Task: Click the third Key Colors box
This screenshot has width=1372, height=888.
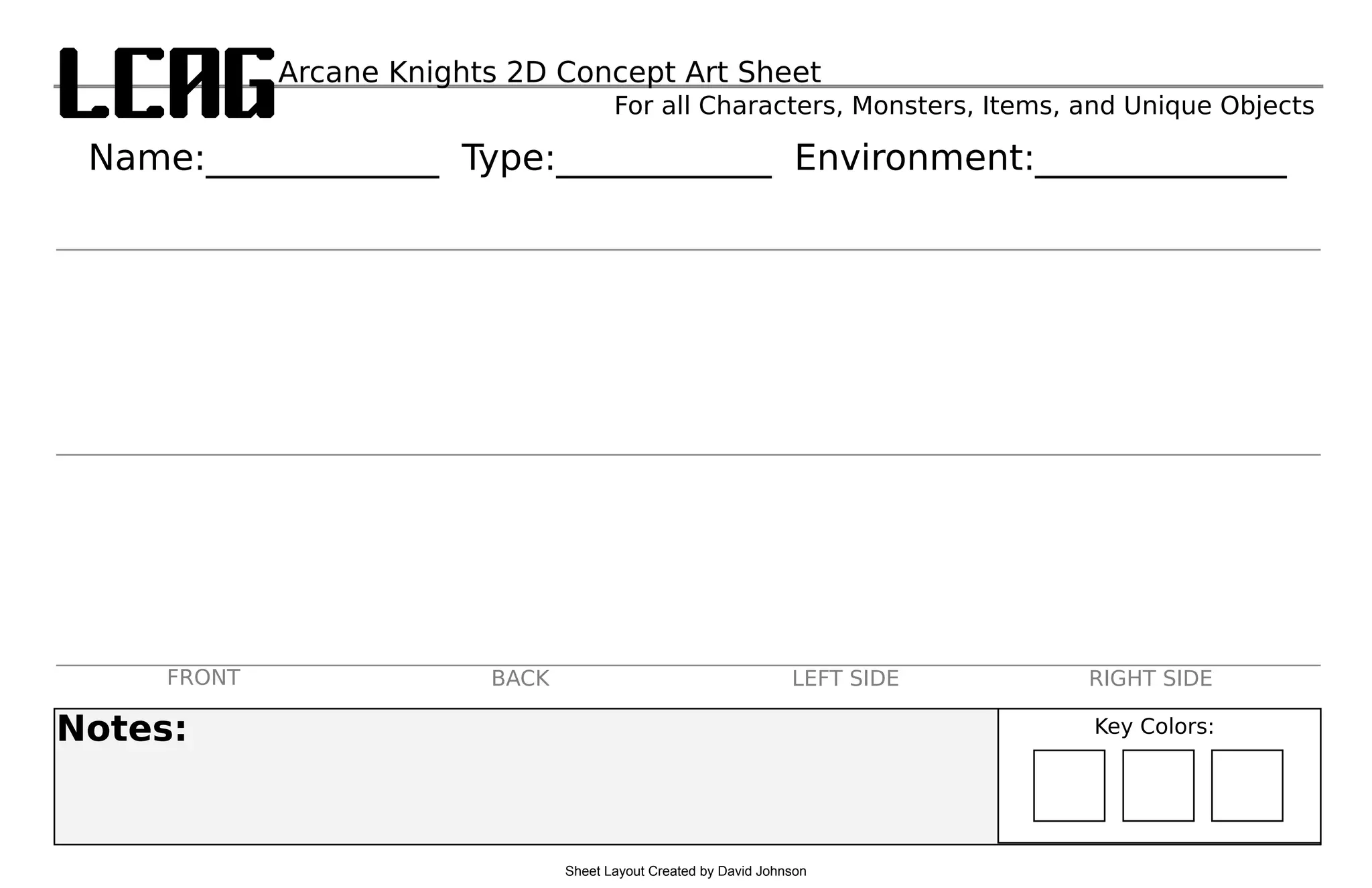Action: [1247, 785]
